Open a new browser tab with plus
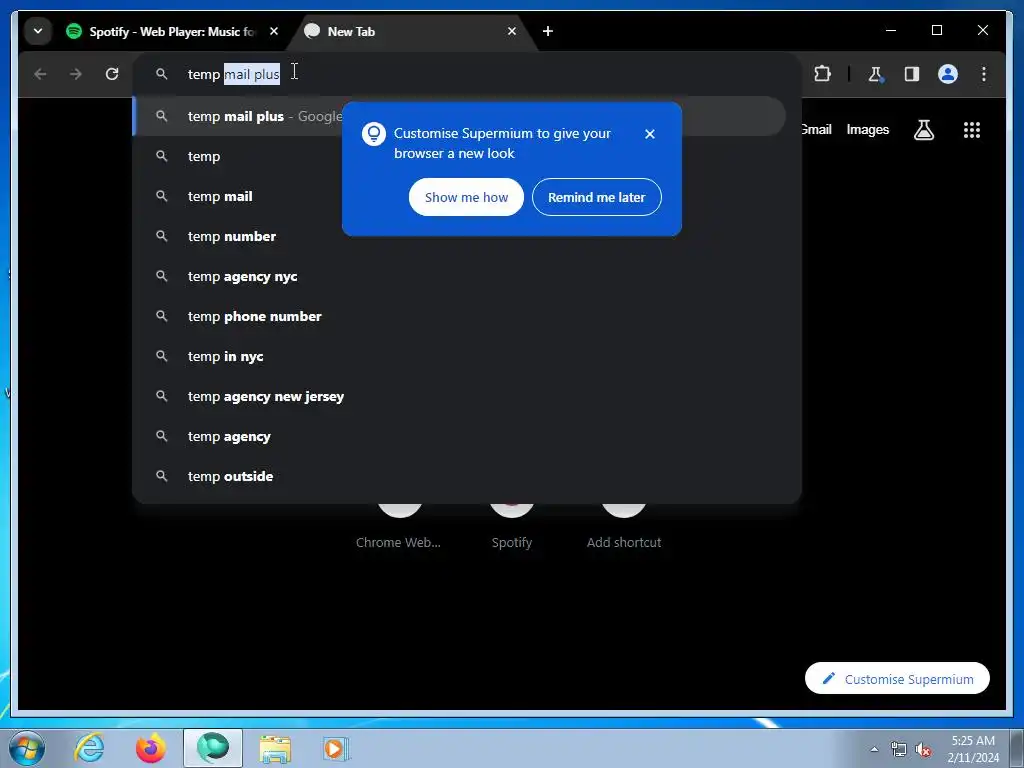This screenshot has width=1024, height=768. pyautogui.click(x=548, y=31)
